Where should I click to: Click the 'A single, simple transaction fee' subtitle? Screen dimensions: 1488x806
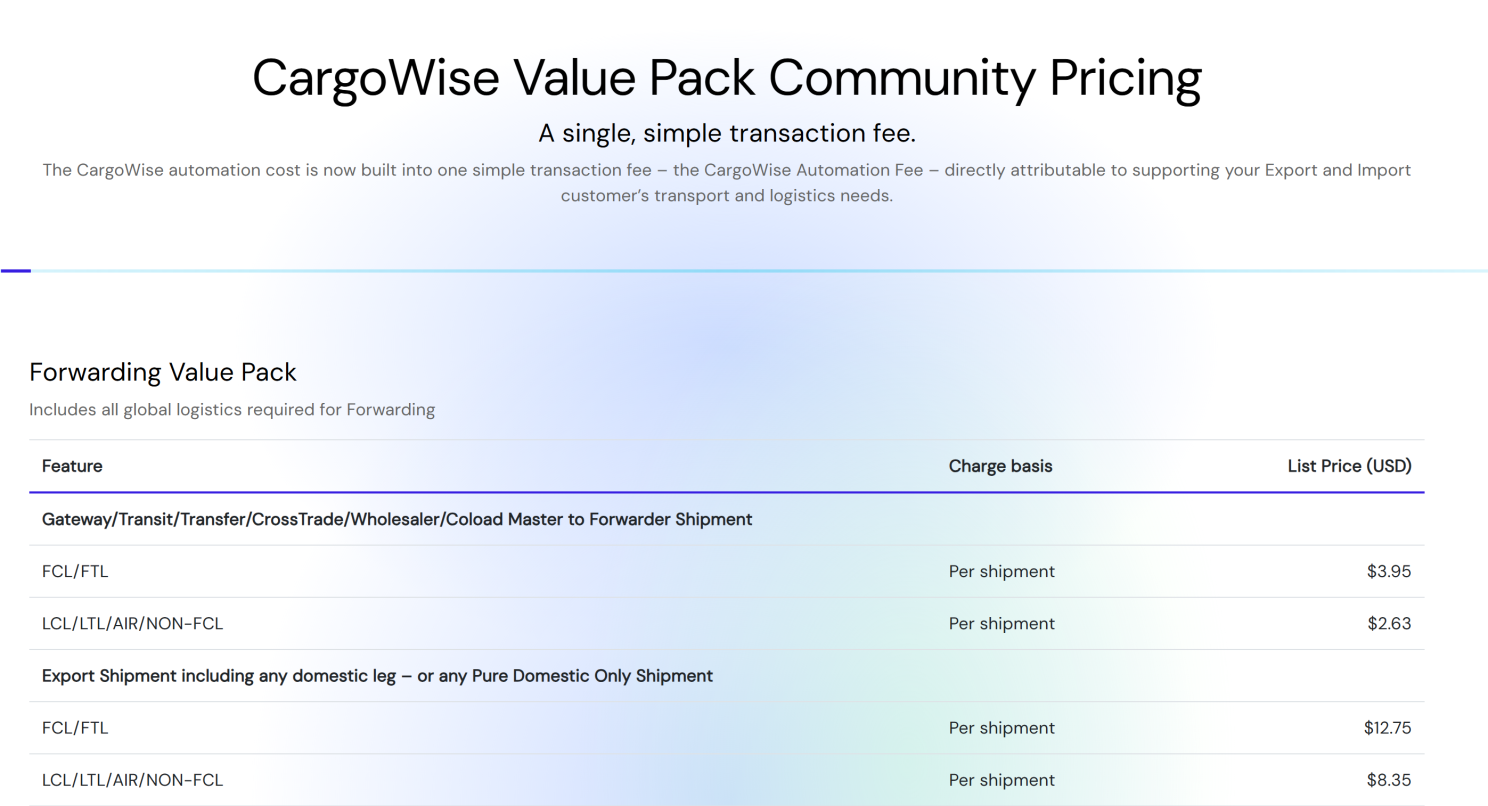(726, 133)
